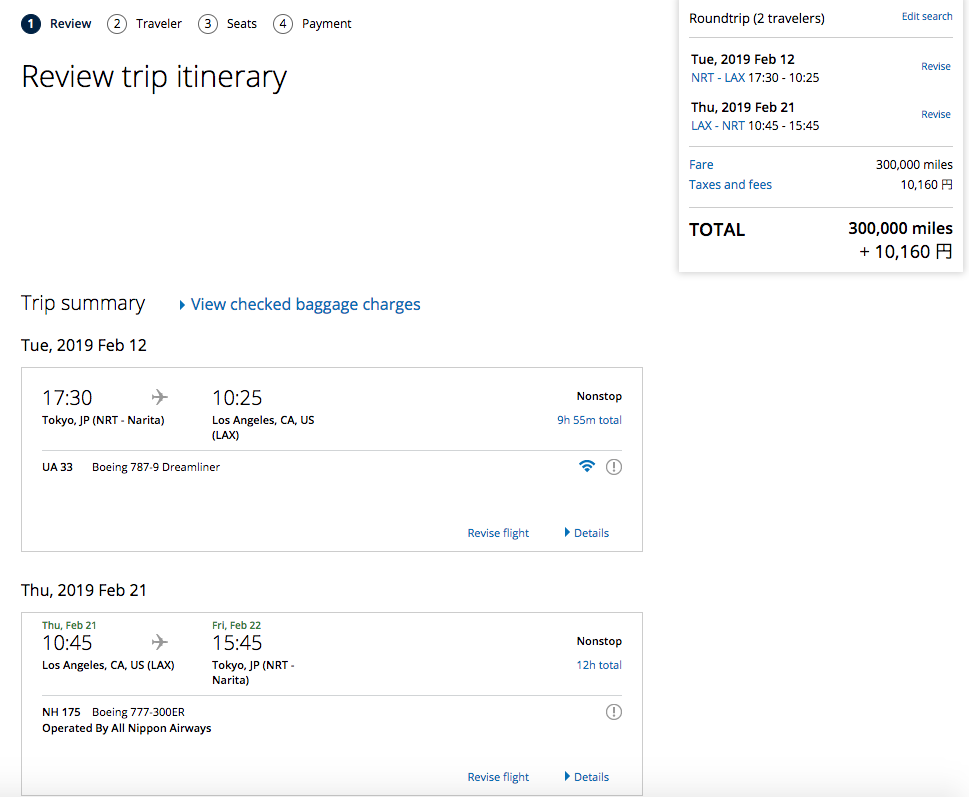
Task: Click Revise flight for UA 33
Action: [498, 533]
